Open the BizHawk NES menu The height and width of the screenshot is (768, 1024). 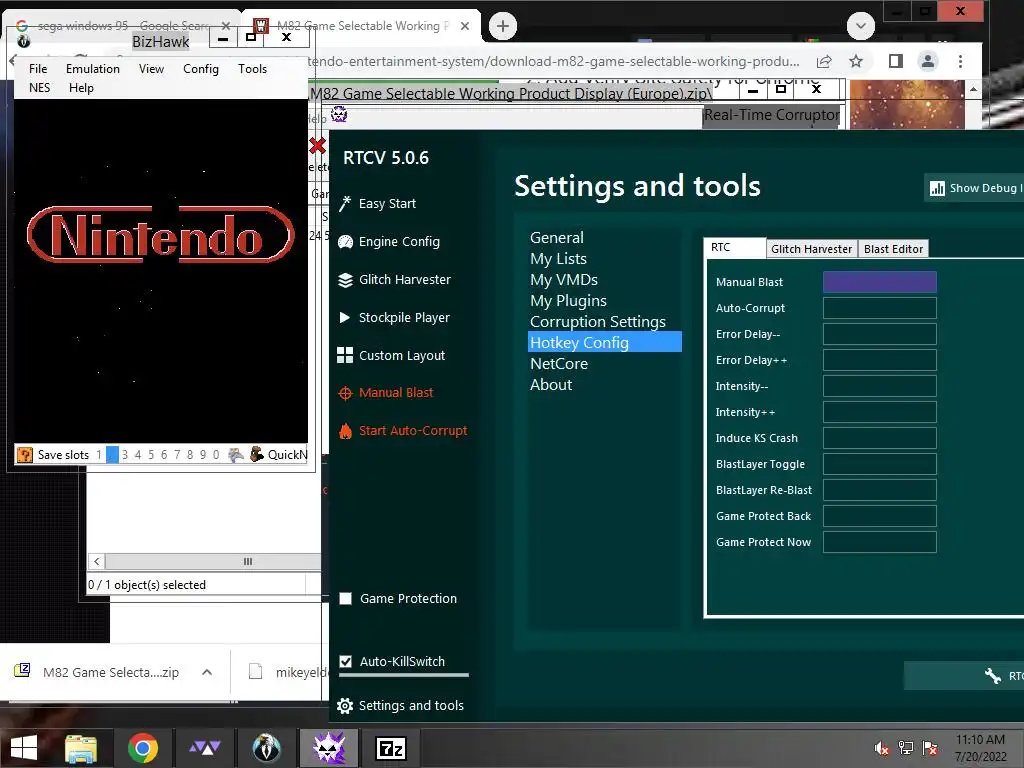pos(39,88)
